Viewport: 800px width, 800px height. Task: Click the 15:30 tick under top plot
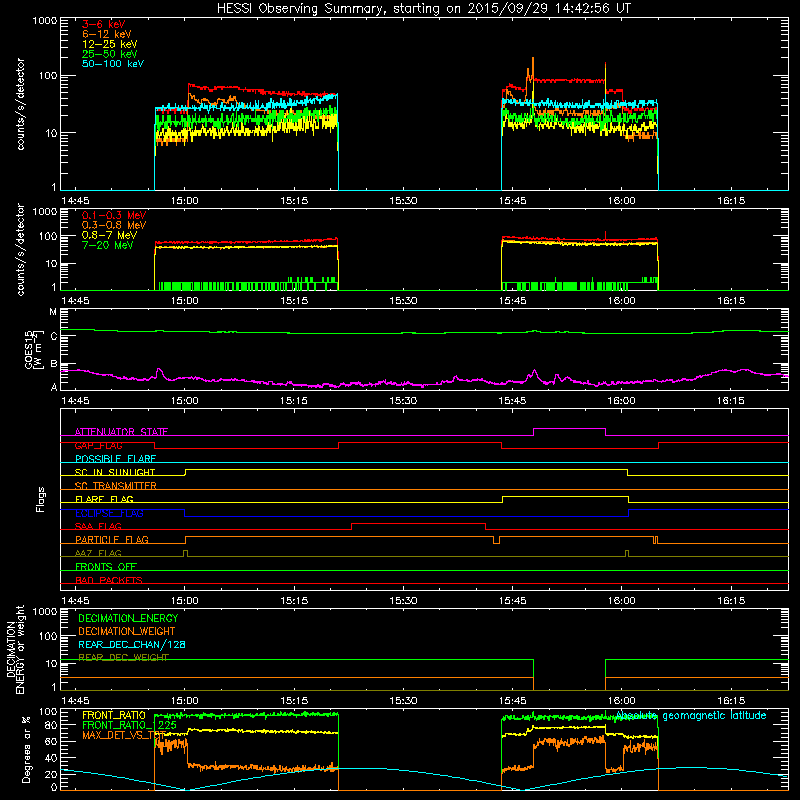click(403, 201)
